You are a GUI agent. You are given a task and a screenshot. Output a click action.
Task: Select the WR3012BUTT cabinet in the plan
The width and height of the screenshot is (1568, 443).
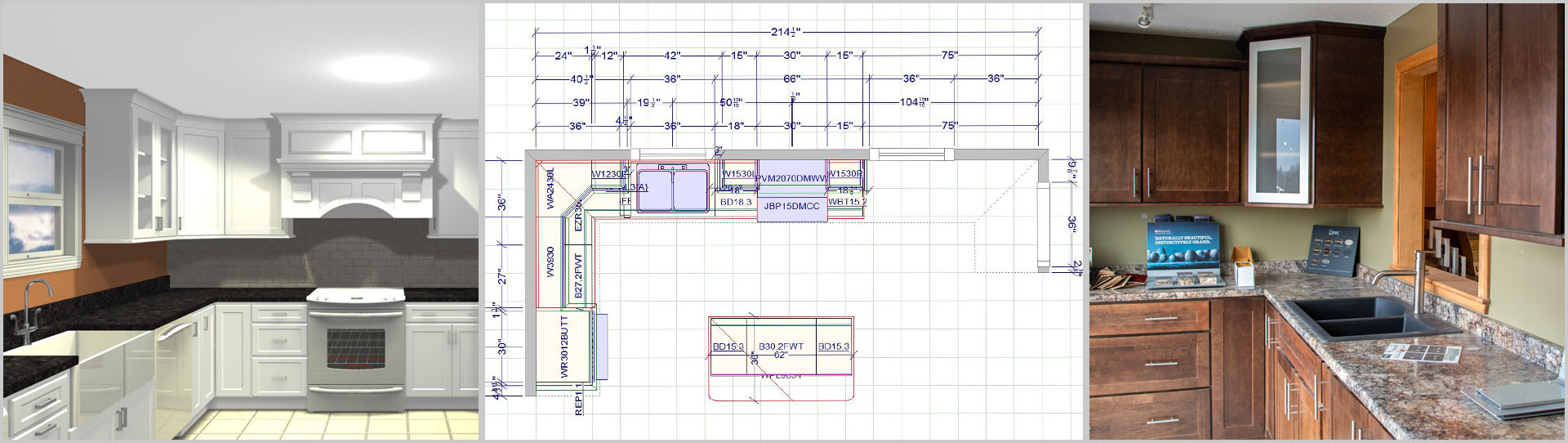click(x=563, y=347)
